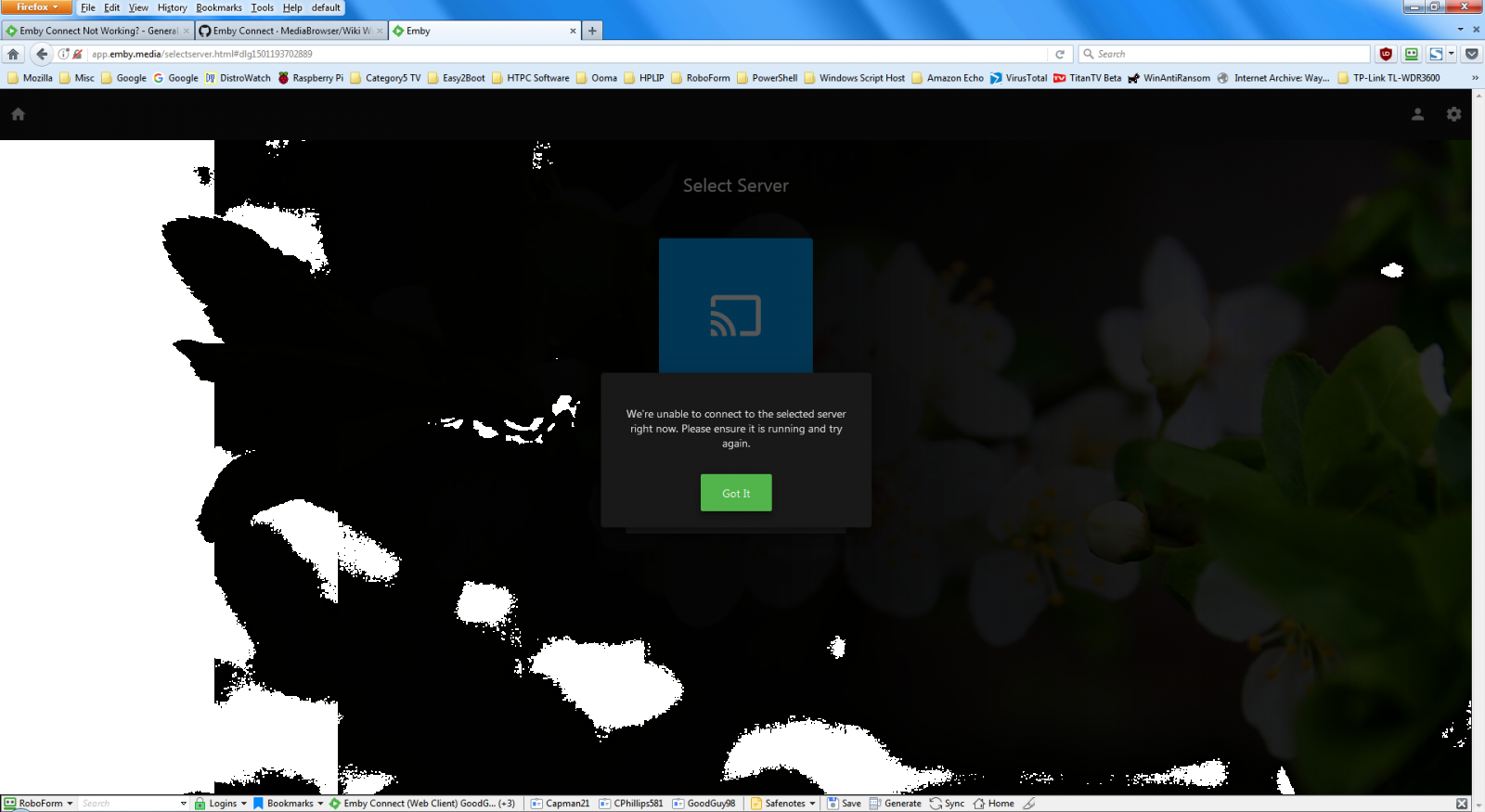Screen dimensions: 1485x812
Task: Click RoboForm Home button
Action: pyautogui.click(x=993, y=804)
